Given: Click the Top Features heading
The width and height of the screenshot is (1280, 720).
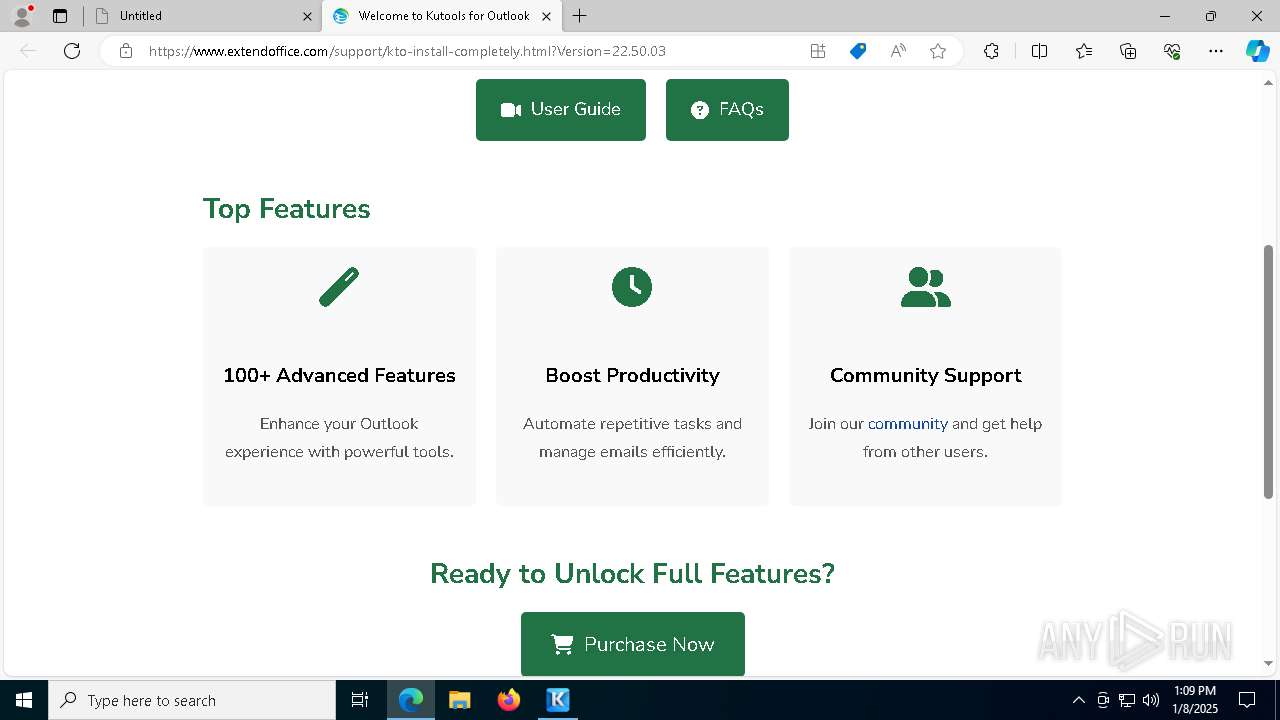Looking at the screenshot, I should click(x=287, y=209).
